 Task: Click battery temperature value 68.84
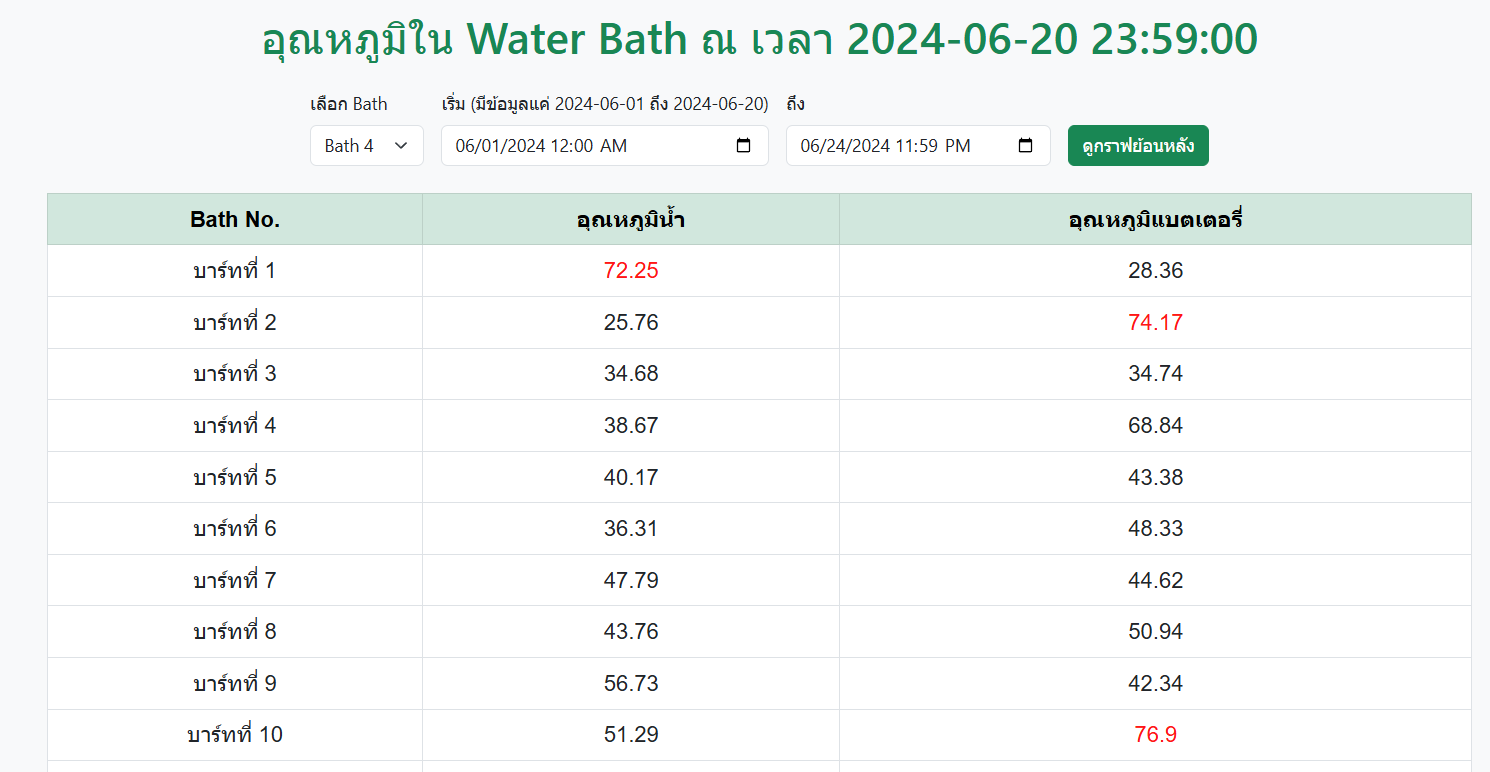coord(1155,426)
